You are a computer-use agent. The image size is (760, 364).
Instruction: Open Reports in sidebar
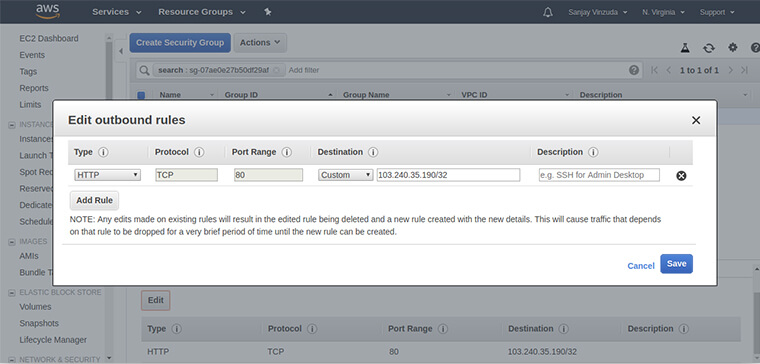coord(34,88)
